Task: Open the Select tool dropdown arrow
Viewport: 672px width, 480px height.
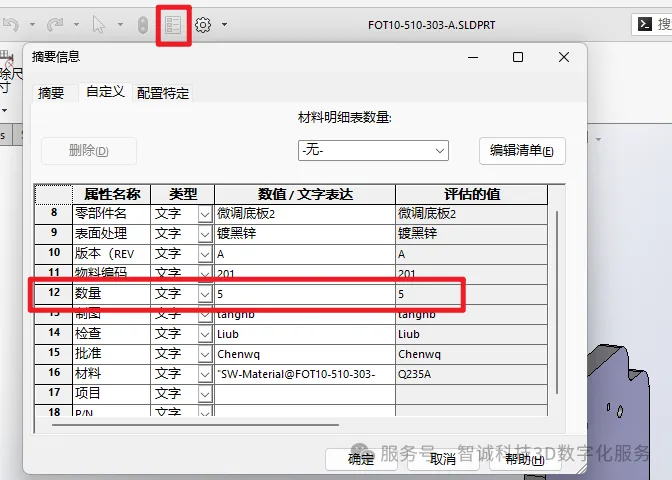Action: pyautogui.click(x=120, y=24)
